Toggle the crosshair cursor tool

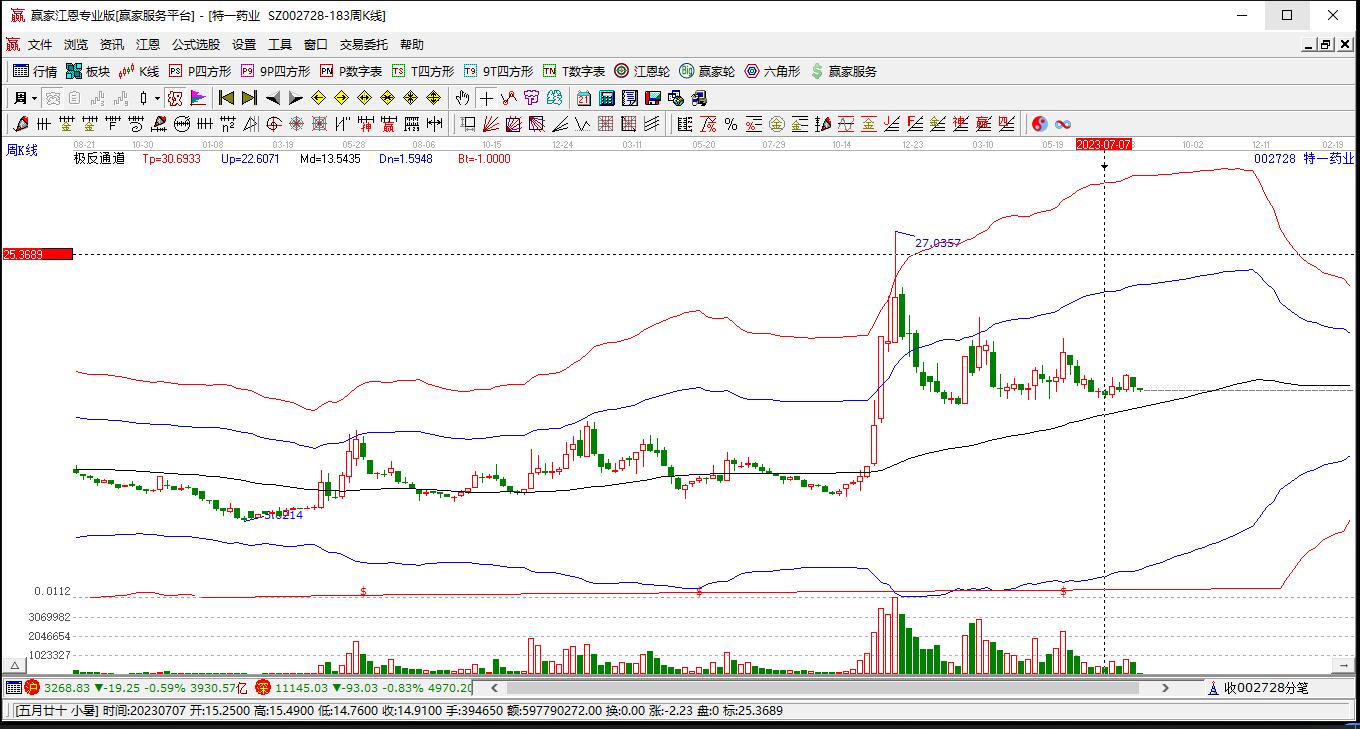coord(486,98)
